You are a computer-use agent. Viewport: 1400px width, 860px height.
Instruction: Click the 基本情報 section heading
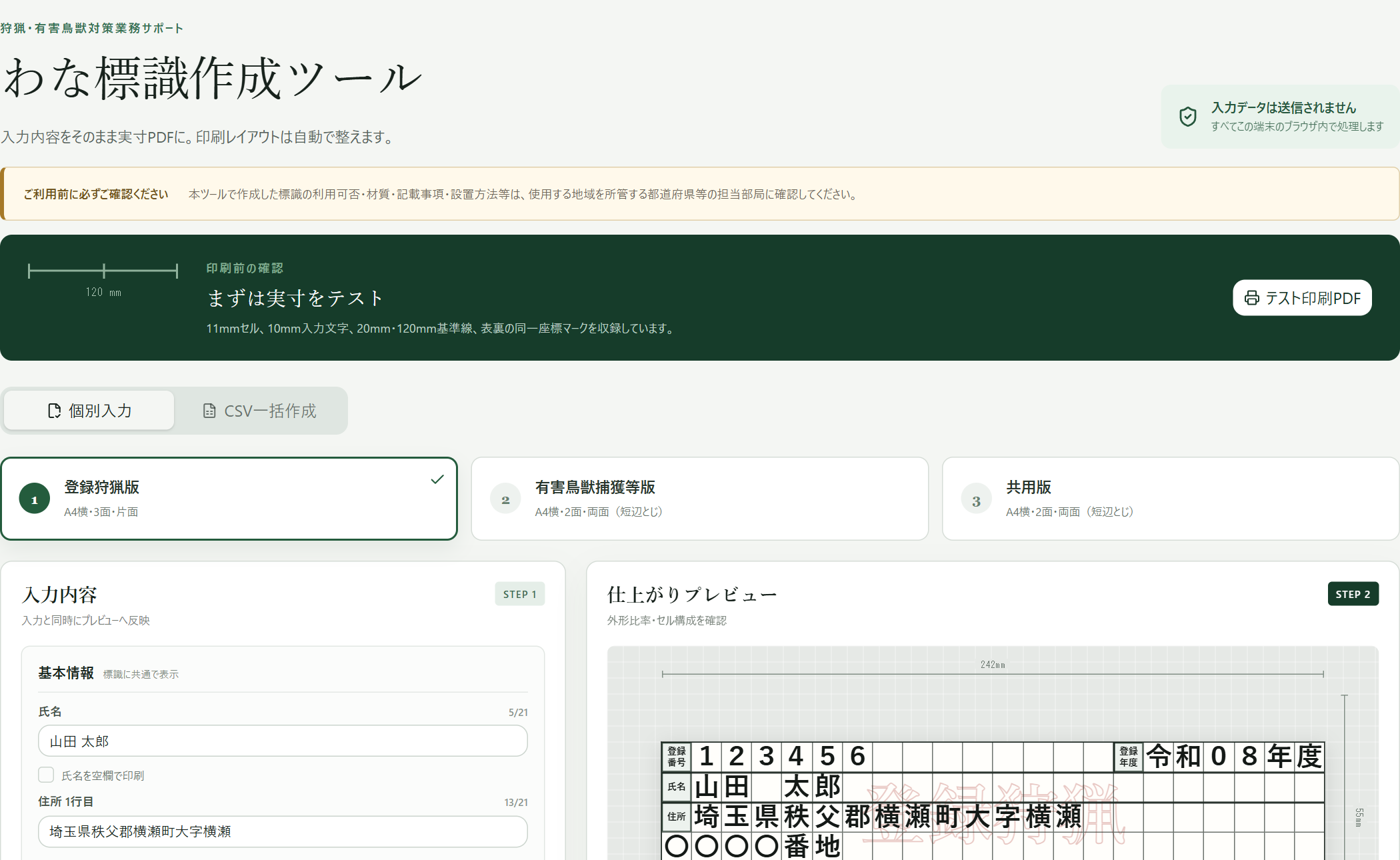click(x=66, y=673)
